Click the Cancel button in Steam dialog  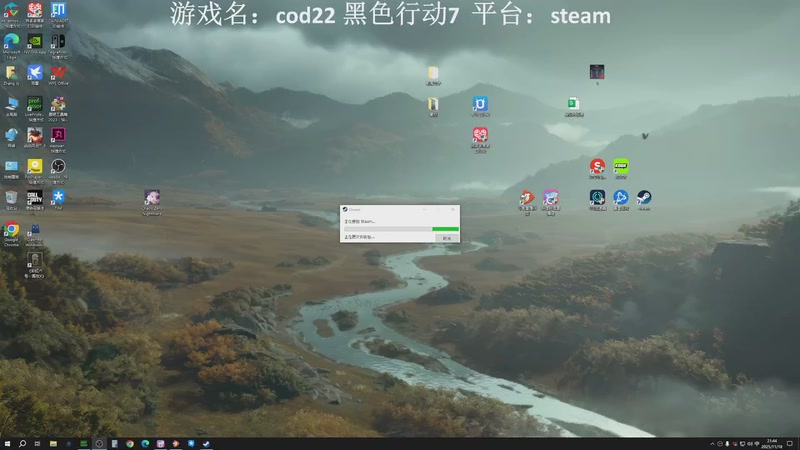pyautogui.click(x=446, y=238)
